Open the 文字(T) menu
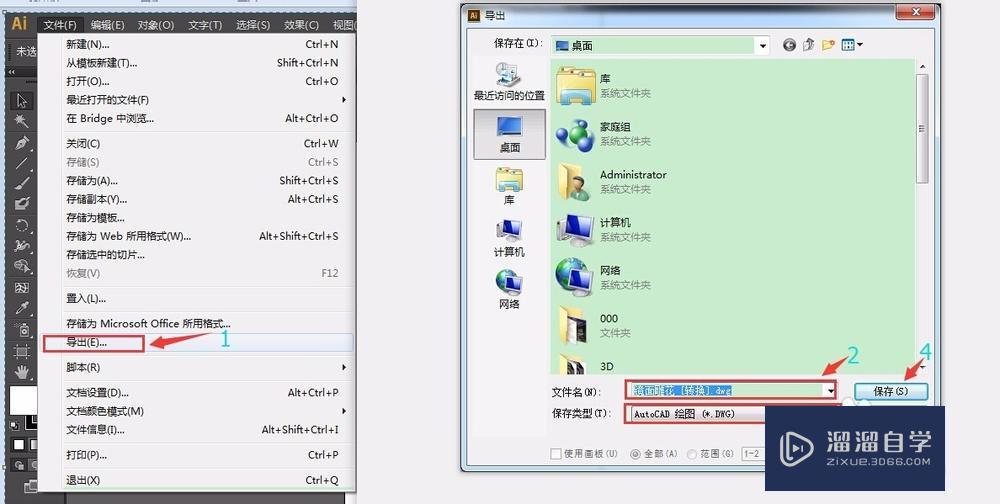The width and height of the screenshot is (1000, 504). pyautogui.click(x=205, y=25)
